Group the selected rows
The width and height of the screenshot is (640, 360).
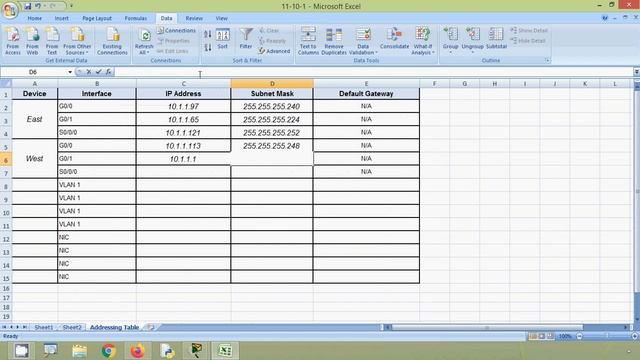[451, 40]
